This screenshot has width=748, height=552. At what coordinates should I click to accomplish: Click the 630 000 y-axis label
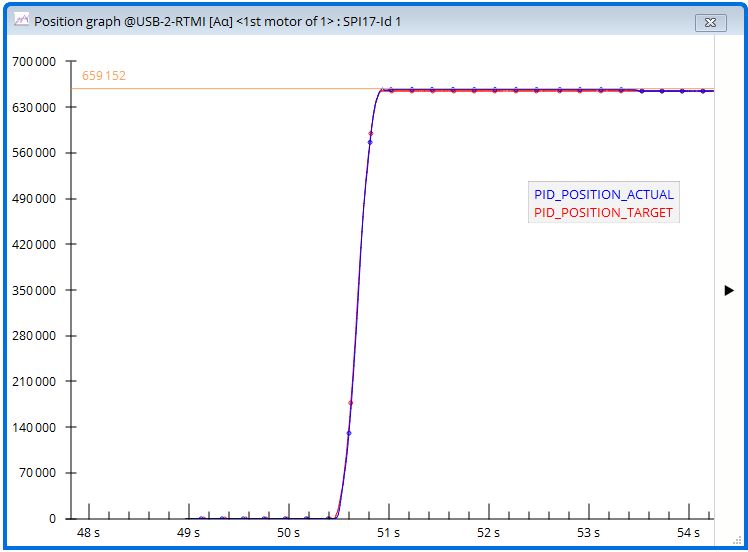[34, 107]
